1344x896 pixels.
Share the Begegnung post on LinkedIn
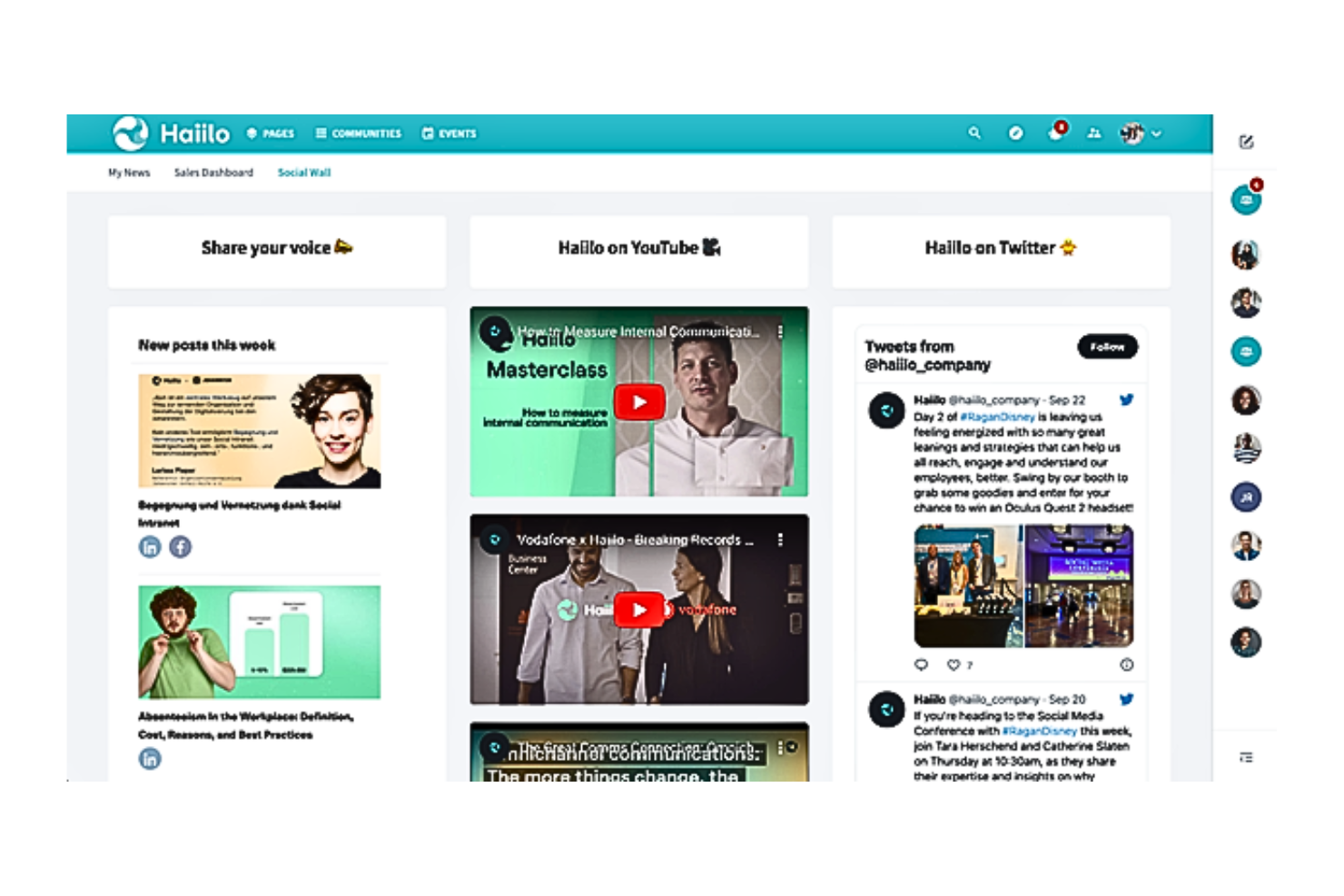150,546
